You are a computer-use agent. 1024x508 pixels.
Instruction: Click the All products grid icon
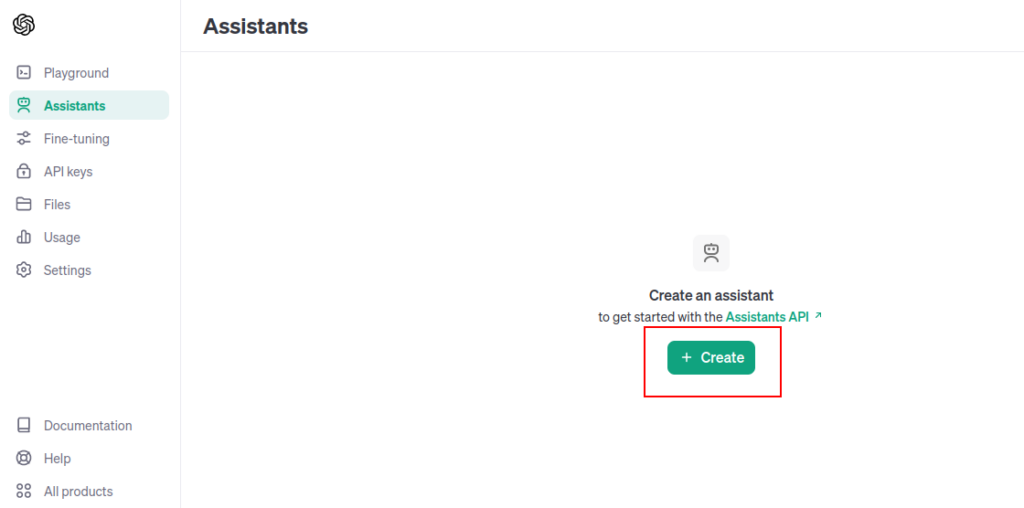[24, 491]
